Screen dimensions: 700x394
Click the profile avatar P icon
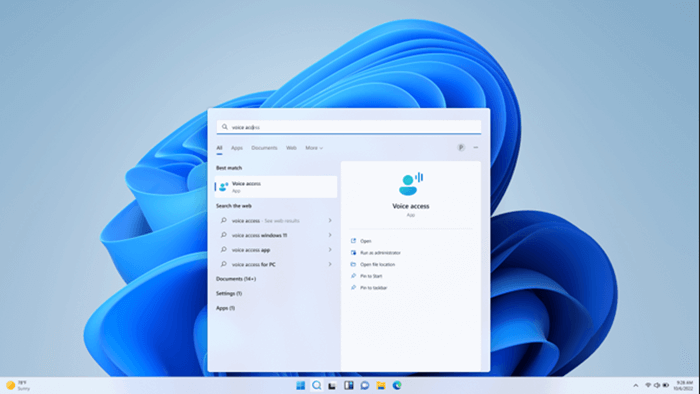point(461,147)
